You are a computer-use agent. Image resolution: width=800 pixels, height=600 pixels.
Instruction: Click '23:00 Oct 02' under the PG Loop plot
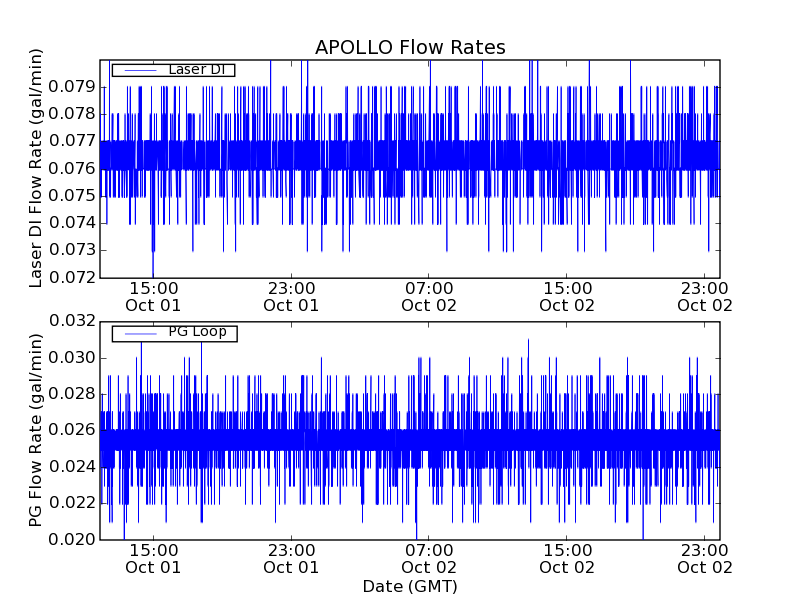click(705, 559)
